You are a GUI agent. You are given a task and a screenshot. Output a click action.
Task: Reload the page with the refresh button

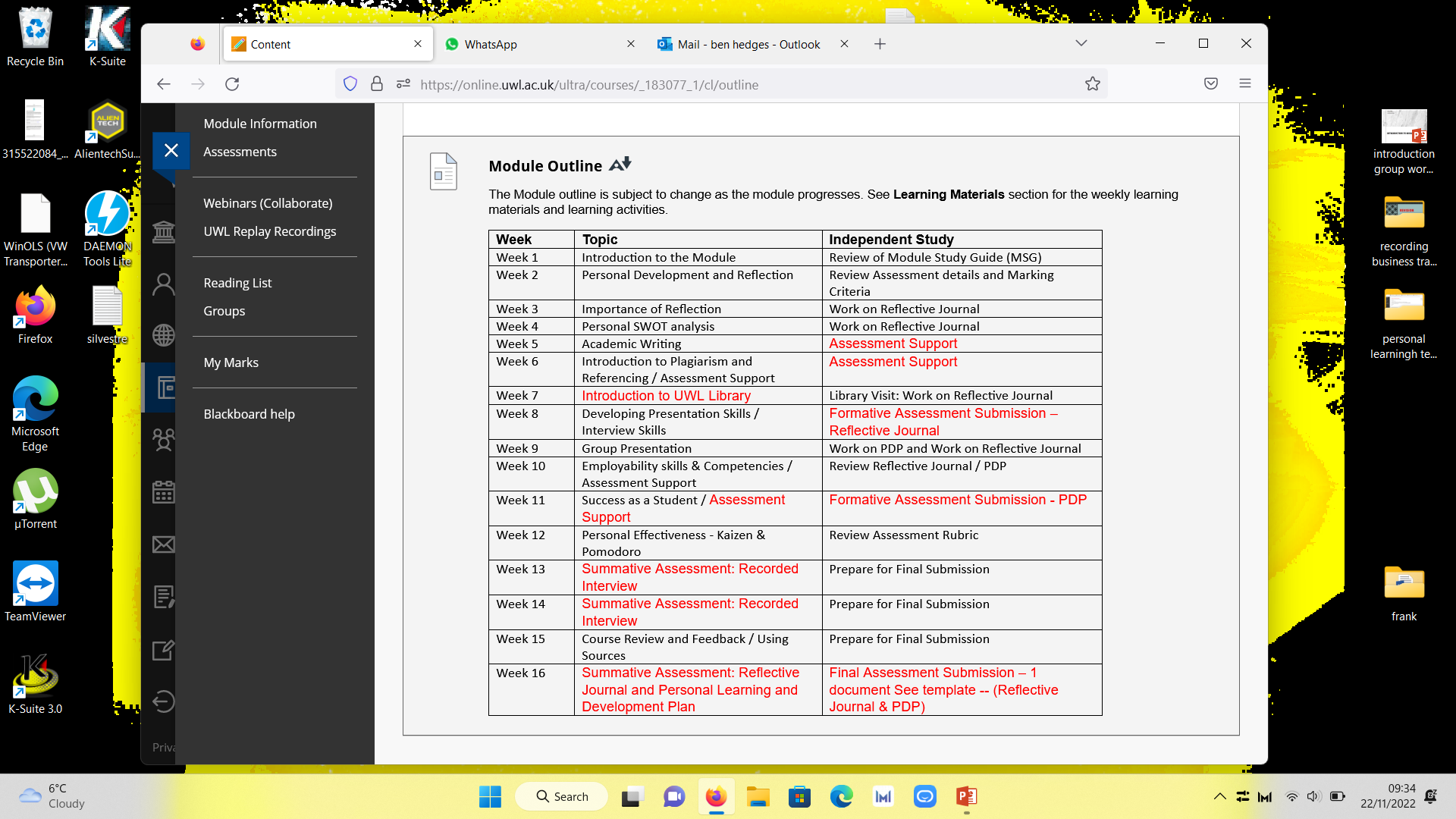point(232,84)
